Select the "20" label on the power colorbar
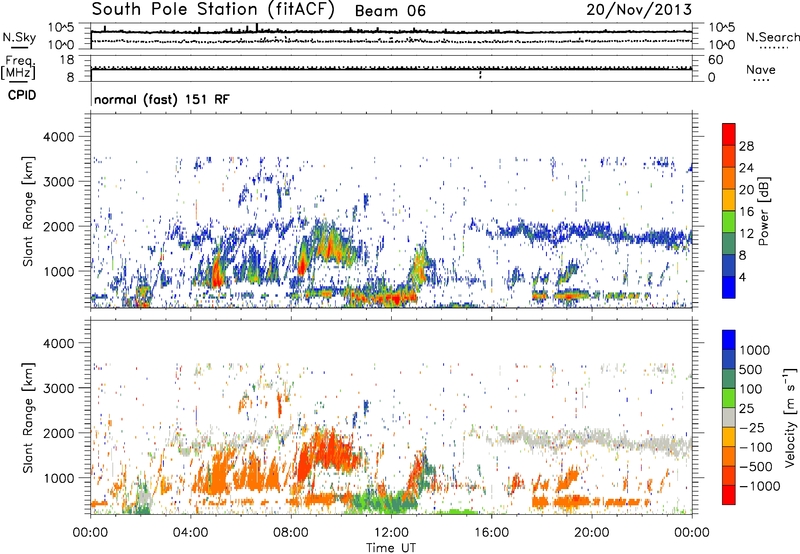The width and height of the screenshot is (800, 554). 746,190
